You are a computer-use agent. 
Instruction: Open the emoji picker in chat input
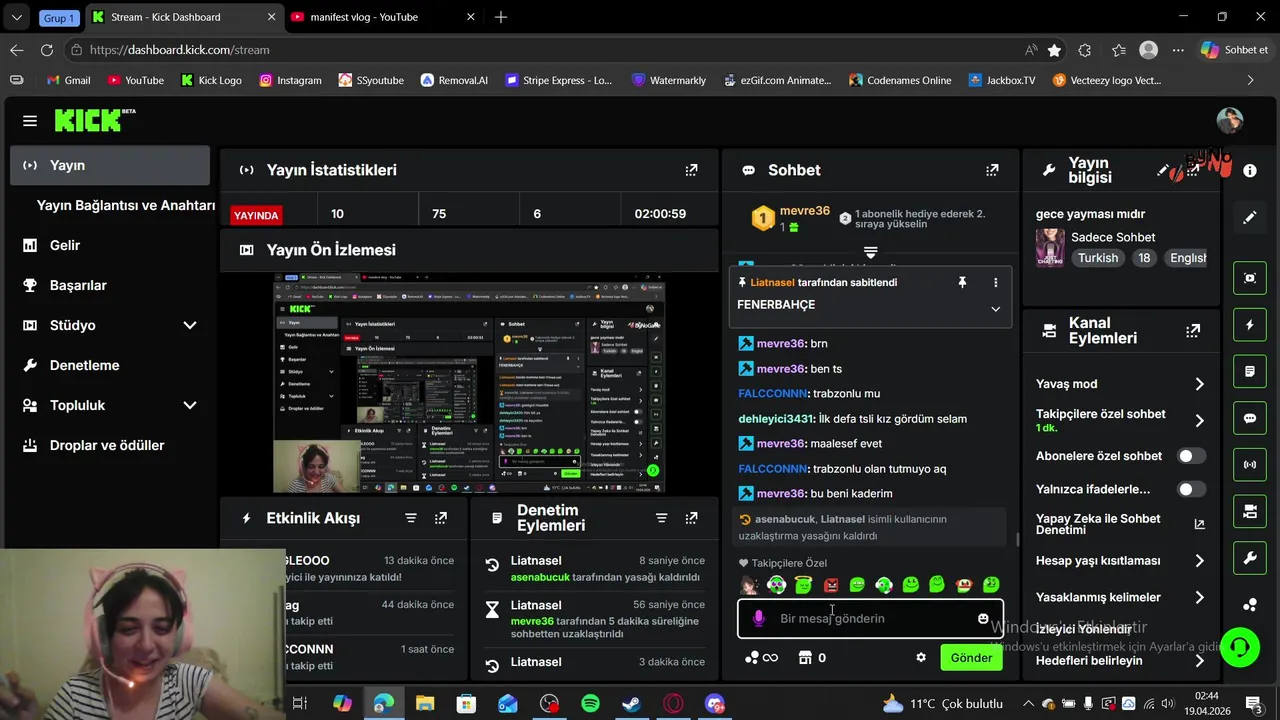[x=983, y=619]
